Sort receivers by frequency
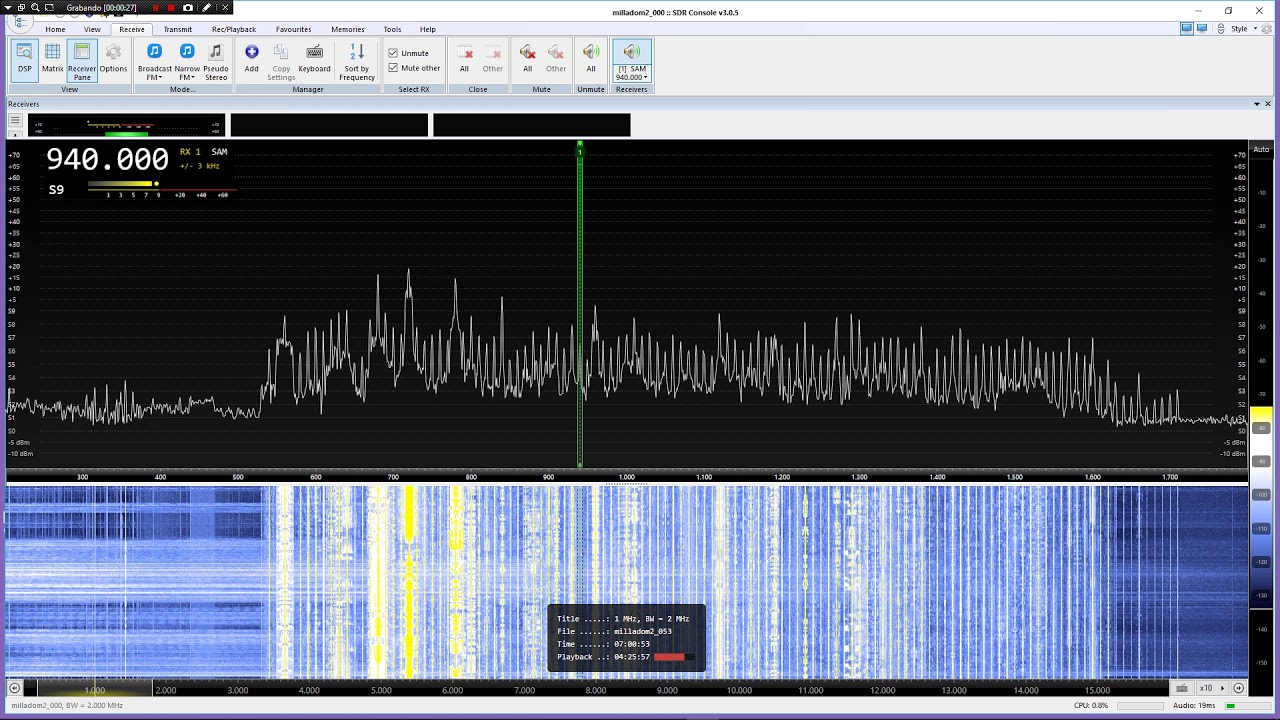1280x720 pixels. [357, 60]
